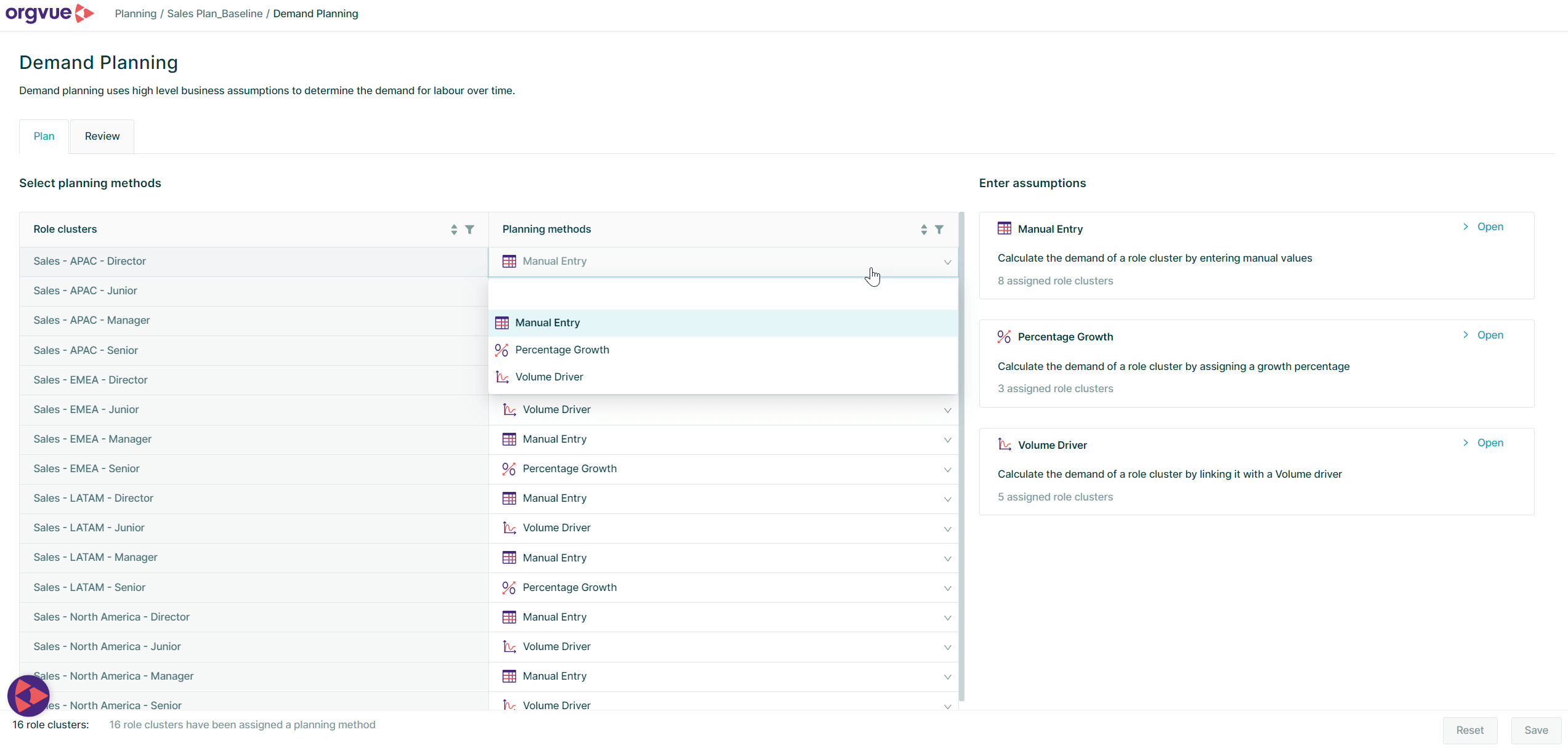Click the filter icon in Role clusters header

(x=471, y=229)
